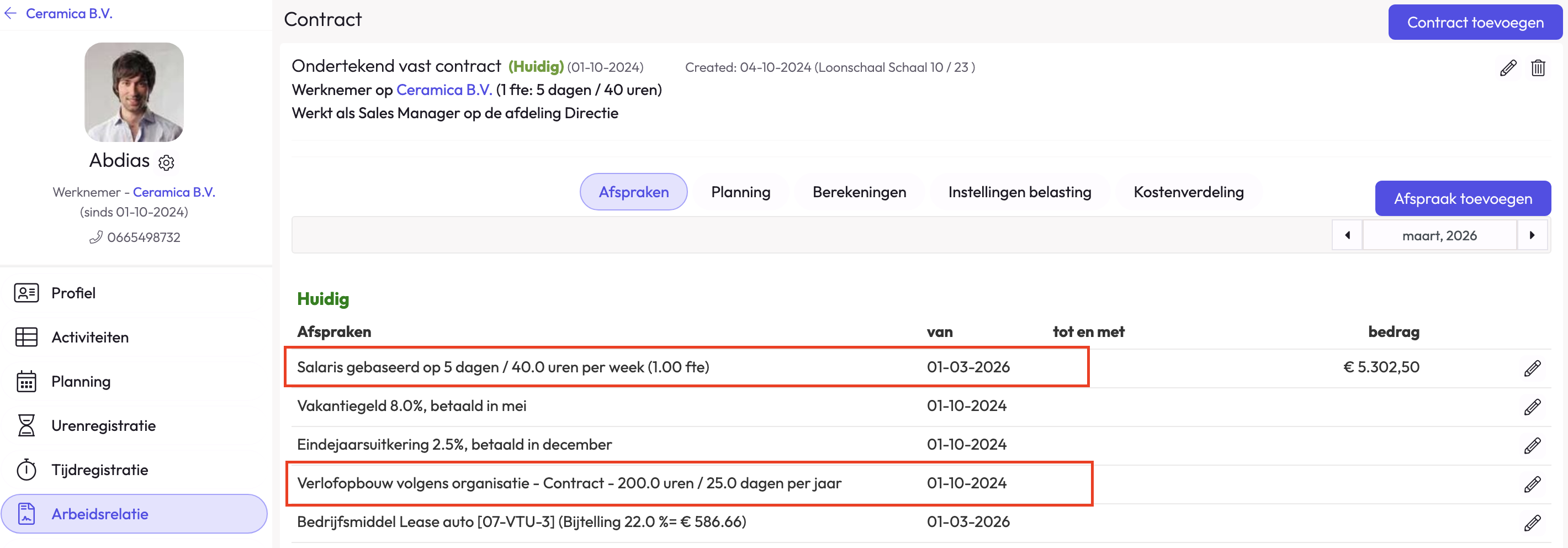Select the Instellingen belasting tab

click(x=1019, y=192)
